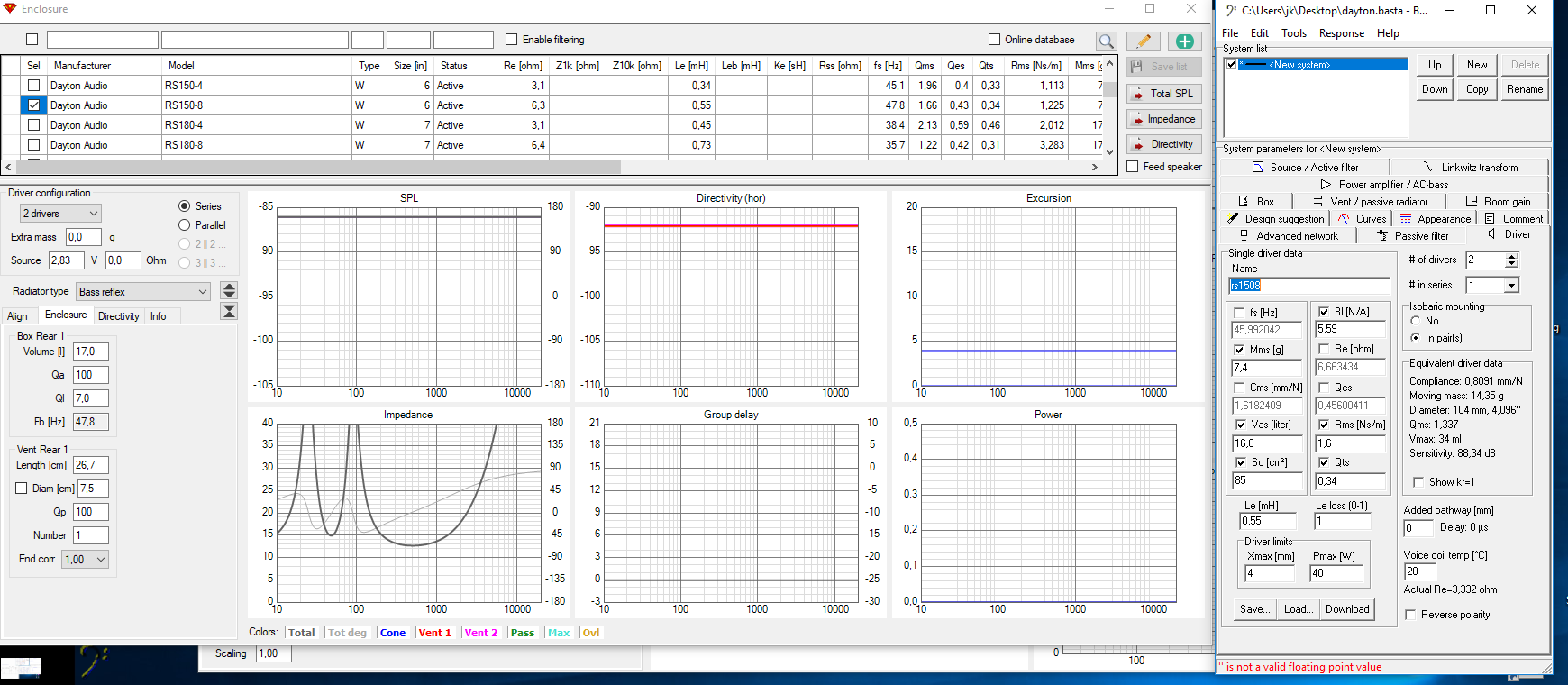This screenshot has height=685, width=1568.
Task: Open the Vent / passive radiator tab
Action: coord(1372,202)
